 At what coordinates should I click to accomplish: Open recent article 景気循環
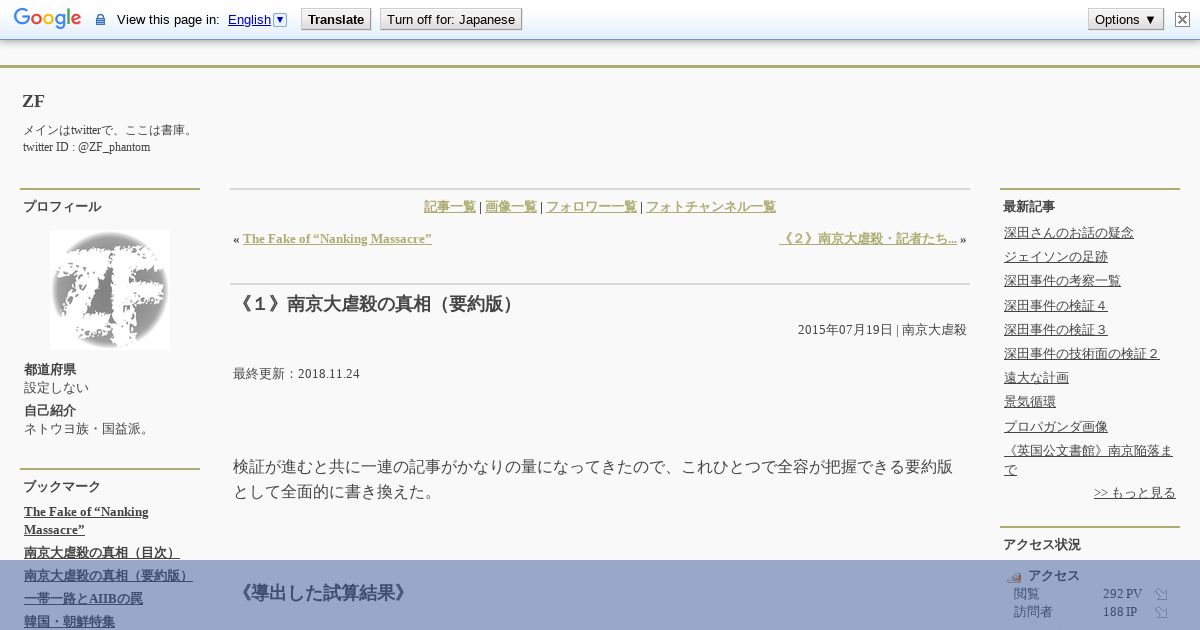pos(1030,402)
